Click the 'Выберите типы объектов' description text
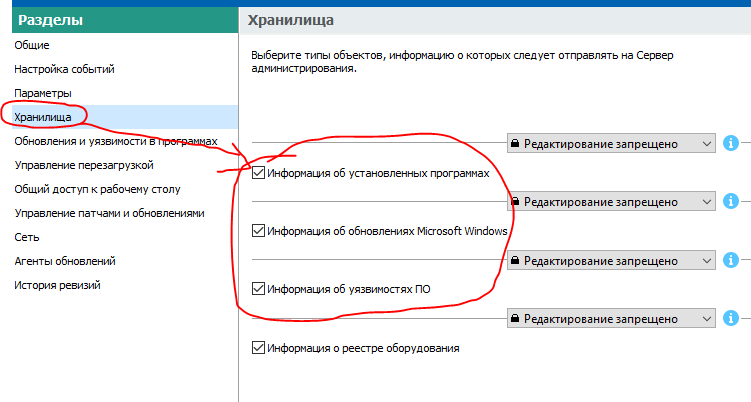The height and width of the screenshot is (402, 751). (x=462, y=61)
